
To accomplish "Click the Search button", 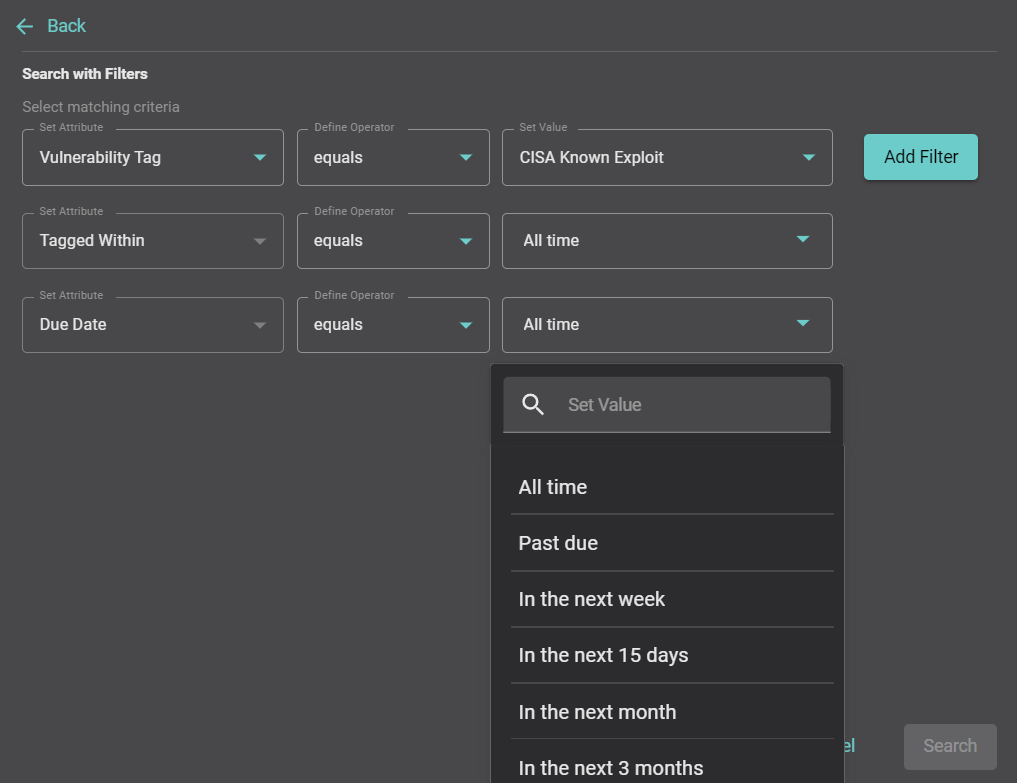I will point(950,747).
